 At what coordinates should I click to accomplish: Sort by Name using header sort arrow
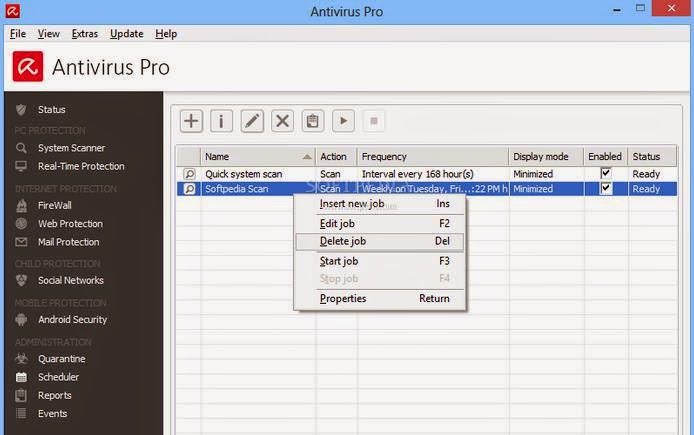(x=307, y=157)
